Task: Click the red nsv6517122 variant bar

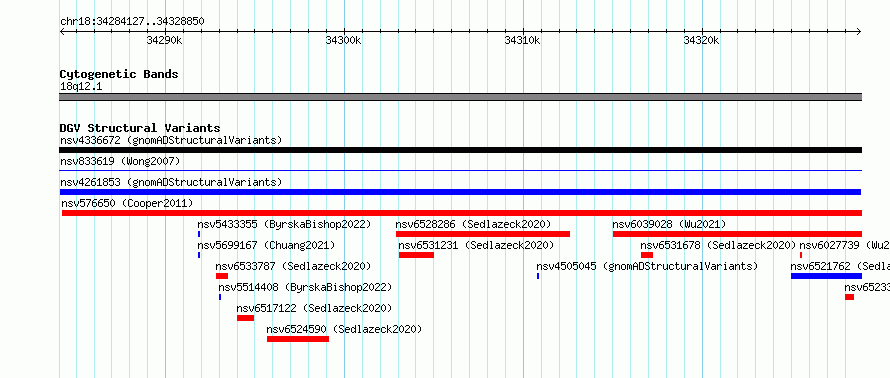Action: click(x=246, y=318)
